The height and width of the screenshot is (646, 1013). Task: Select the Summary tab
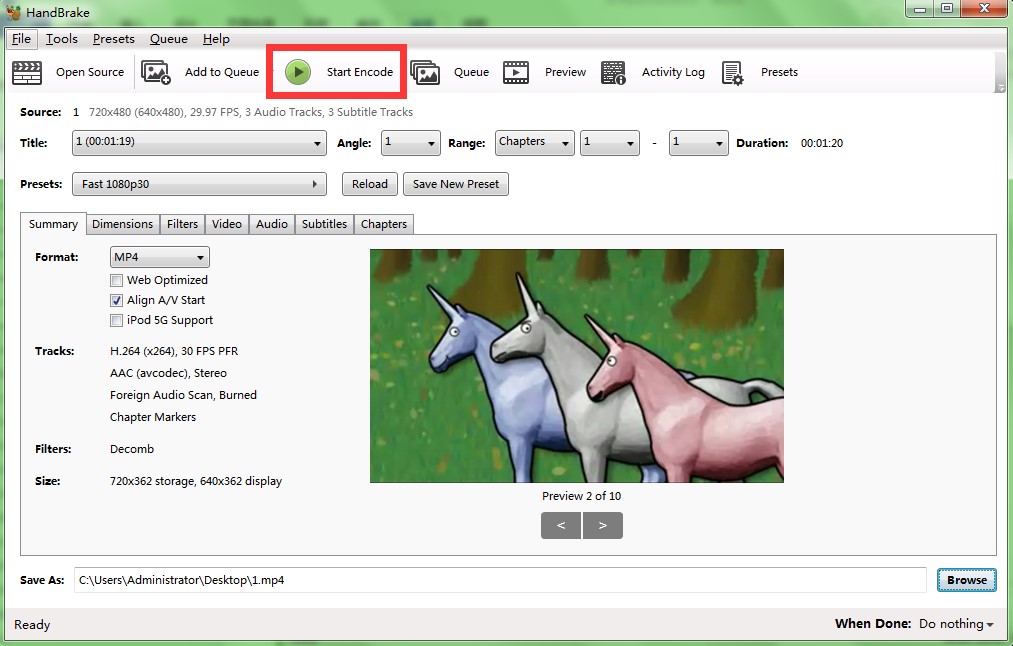point(53,224)
